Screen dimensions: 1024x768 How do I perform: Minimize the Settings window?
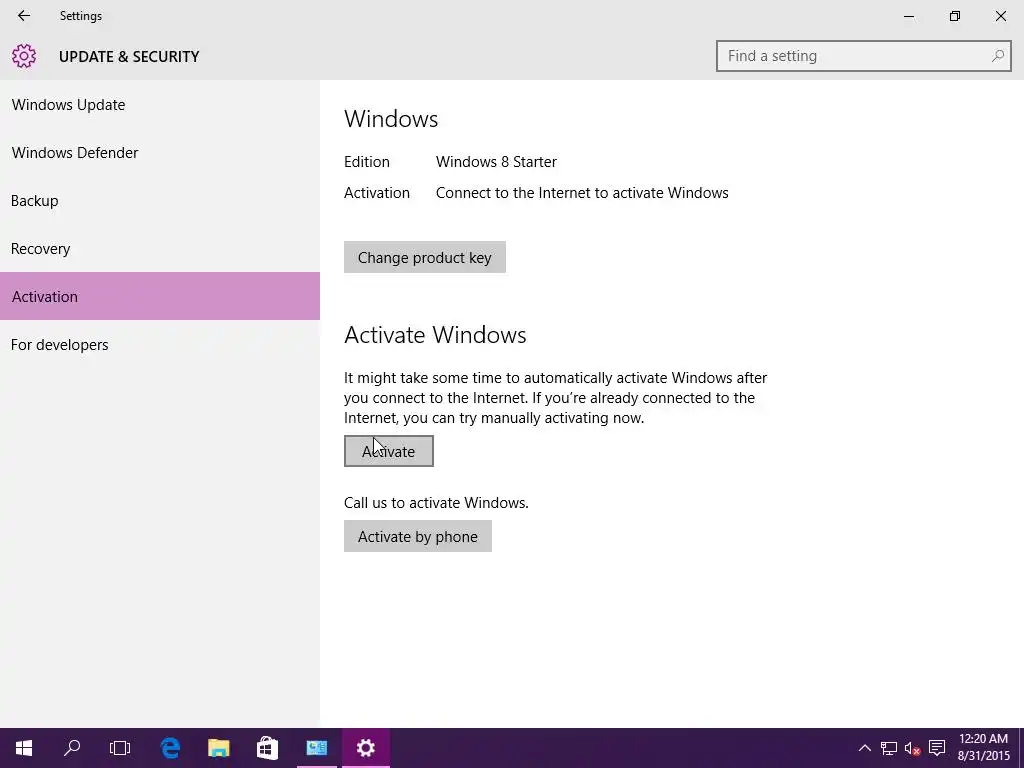pyautogui.click(x=908, y=16)
